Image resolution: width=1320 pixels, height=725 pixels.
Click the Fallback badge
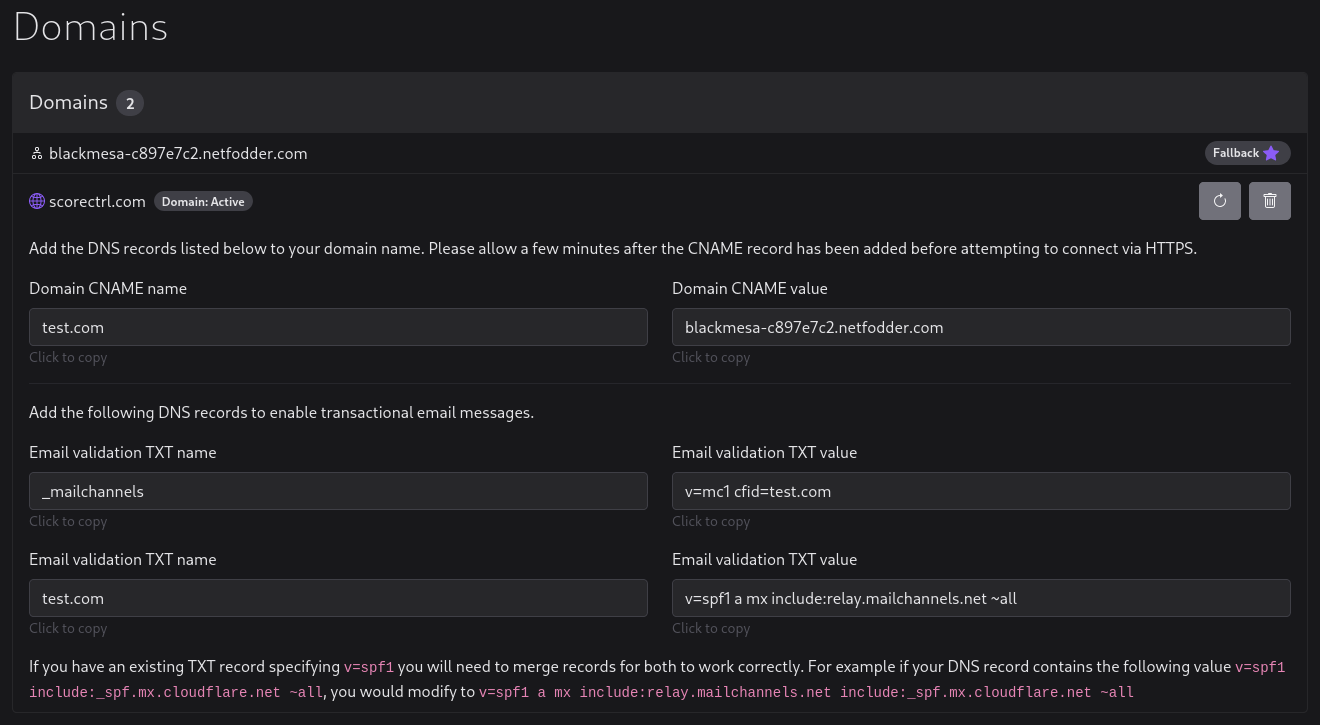[x=1237, y=153]
